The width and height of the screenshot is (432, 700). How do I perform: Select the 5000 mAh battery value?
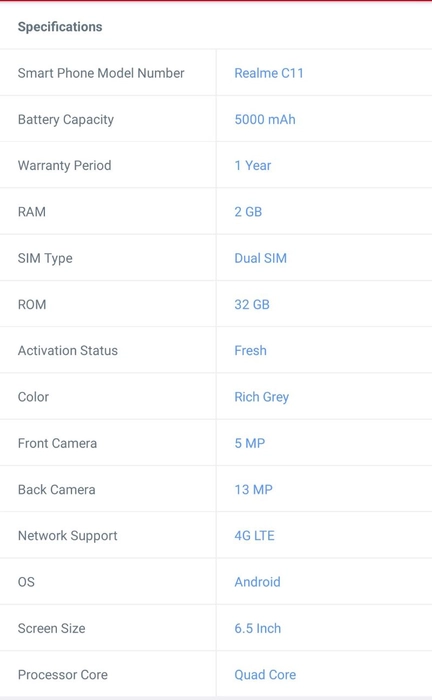(x=265, y=119)
